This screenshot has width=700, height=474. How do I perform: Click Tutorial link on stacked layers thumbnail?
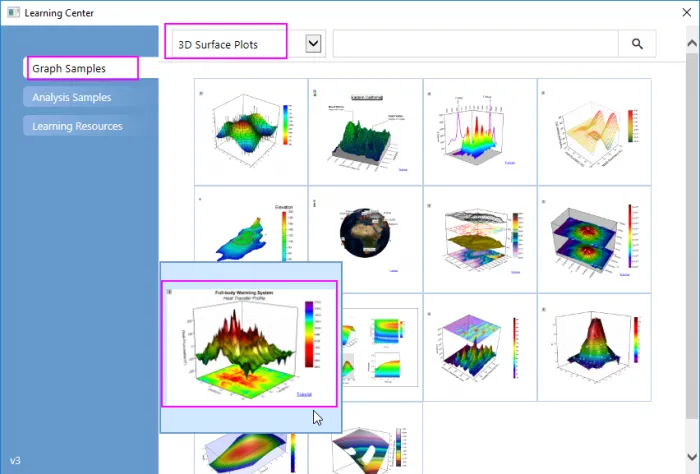[515, 272]
